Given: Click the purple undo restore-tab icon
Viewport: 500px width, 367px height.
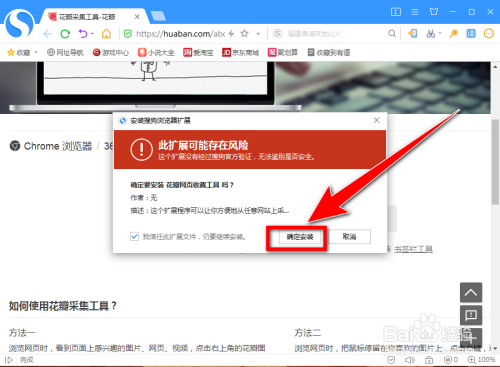Looking at the screenshot, I should click(x=83, y=34).
